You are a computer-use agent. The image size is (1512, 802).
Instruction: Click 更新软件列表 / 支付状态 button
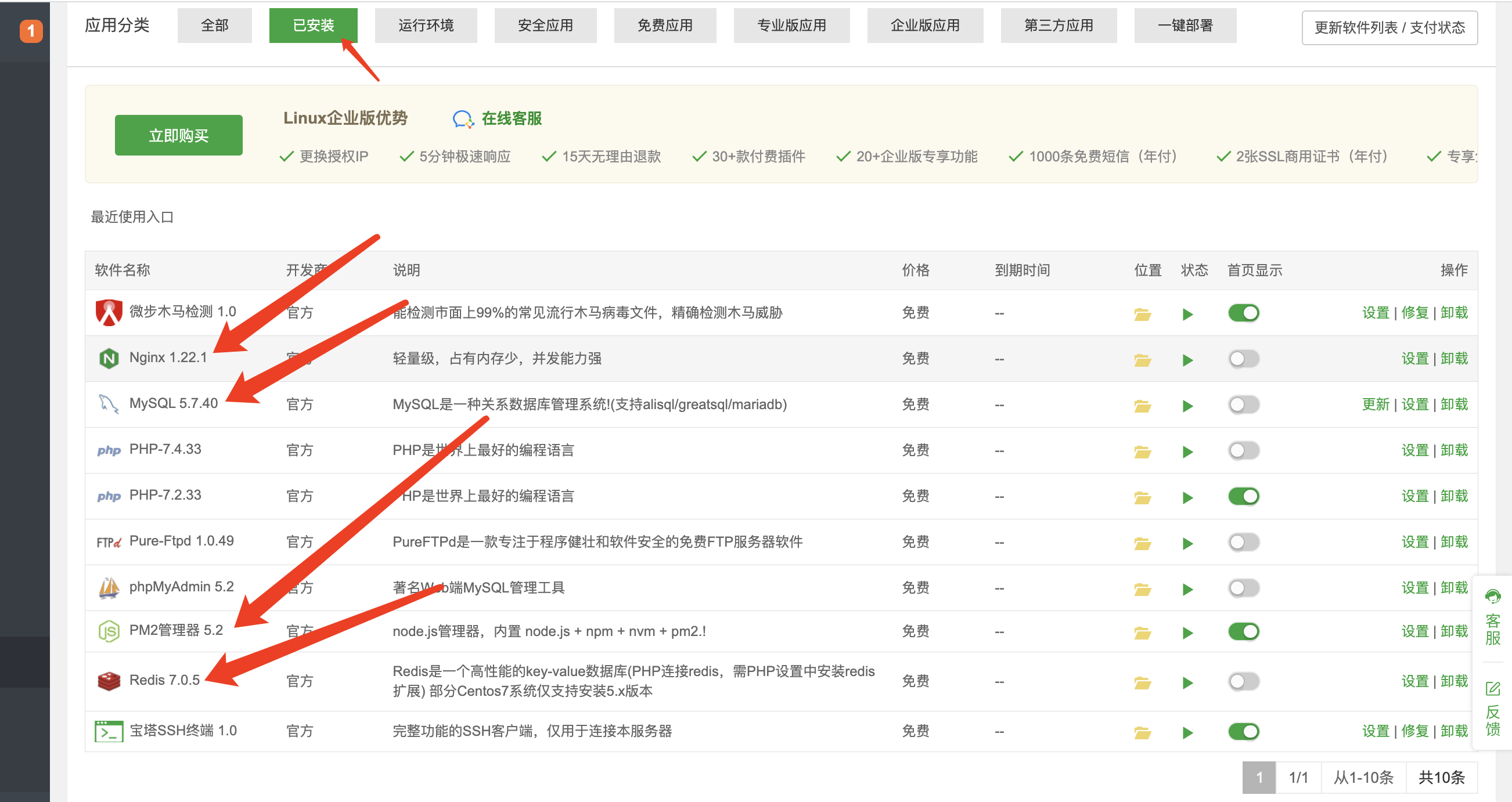1389,28
